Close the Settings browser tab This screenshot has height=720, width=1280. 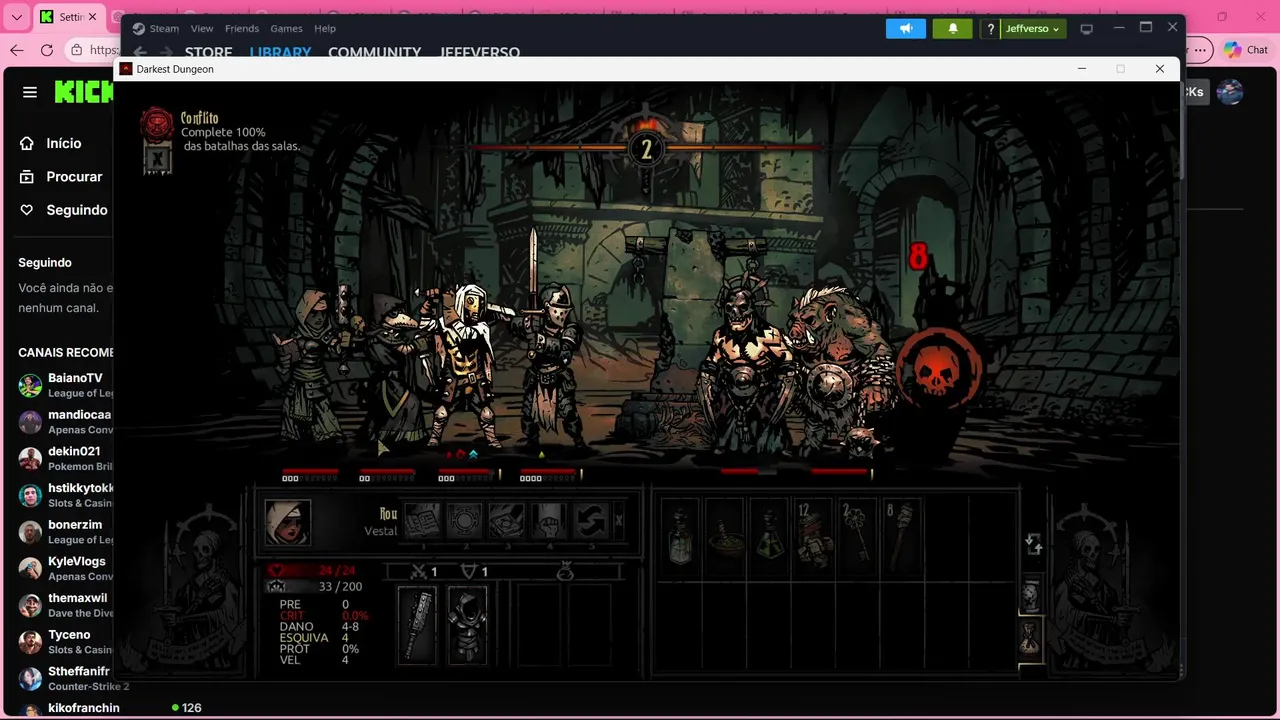click(93, 17)
